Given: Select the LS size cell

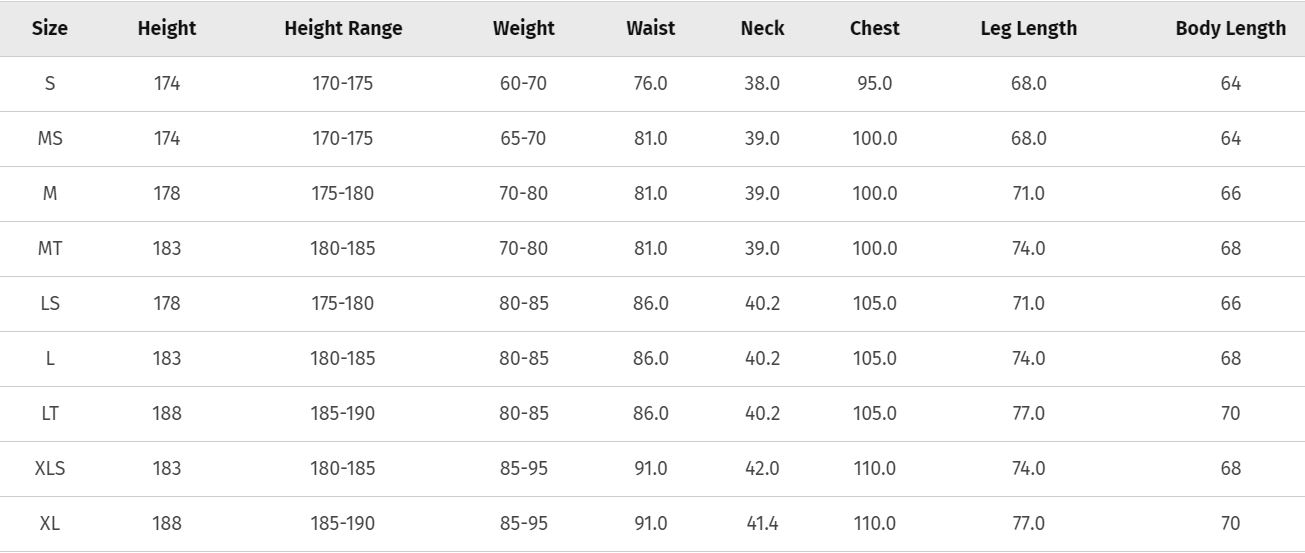Looking at the screenshot, I should 50,303.
